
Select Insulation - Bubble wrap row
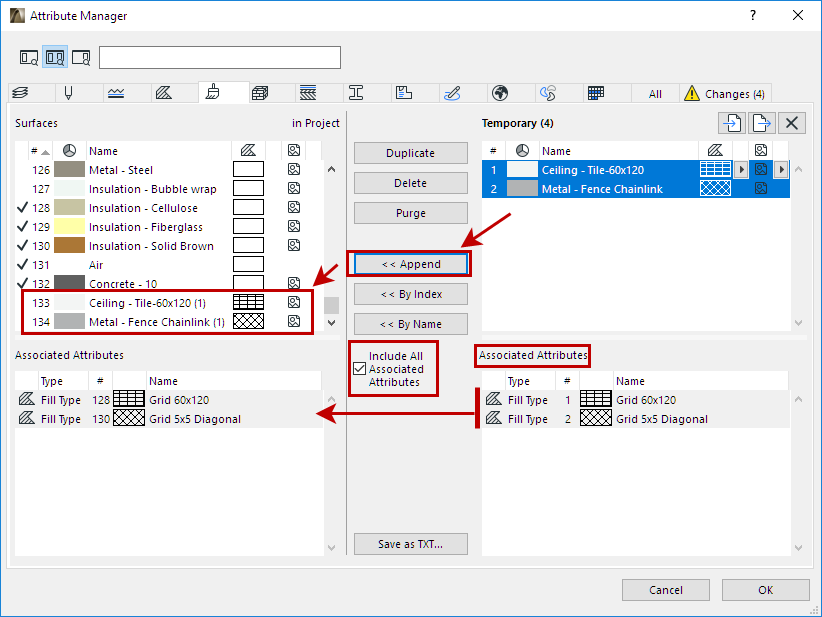pyautogui.click(x=168, y=189)
